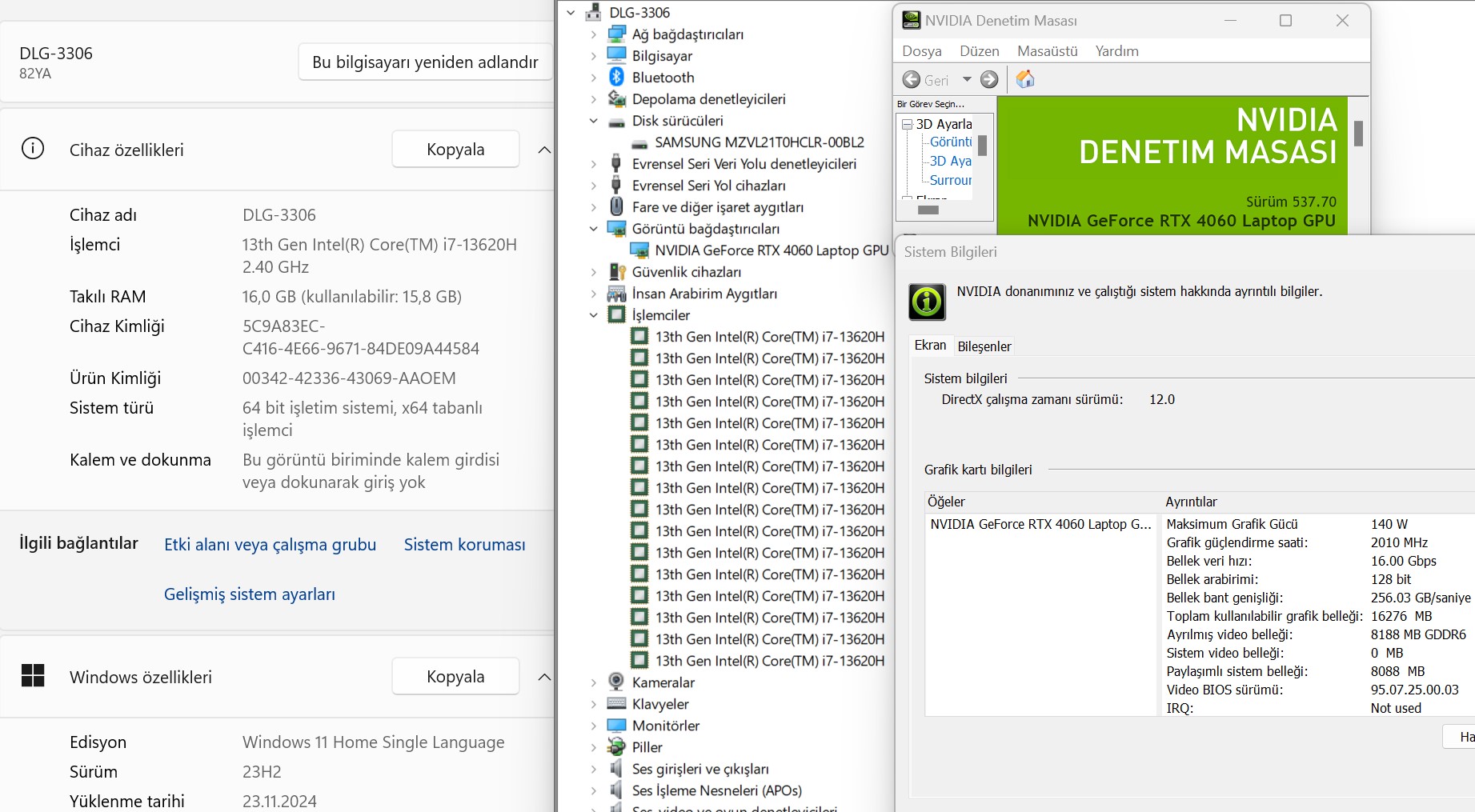Click the Bluetooth icon in Device Manager
1475x812 pixels.
coord(616,77)
